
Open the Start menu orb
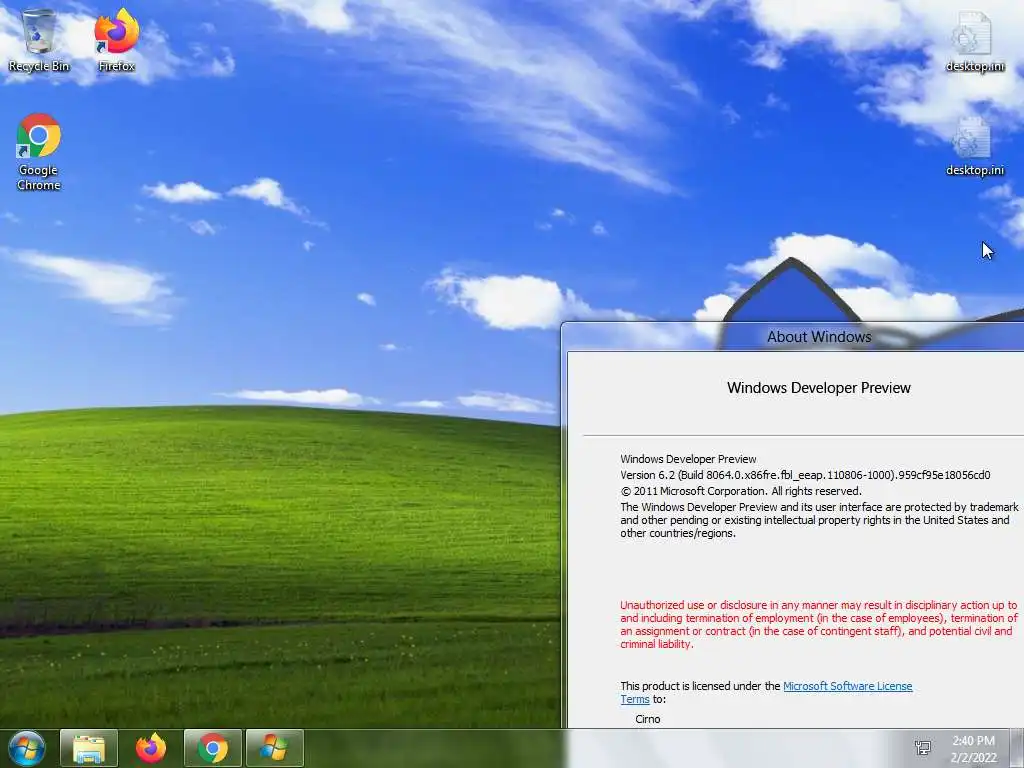click(x=27, y=748)
